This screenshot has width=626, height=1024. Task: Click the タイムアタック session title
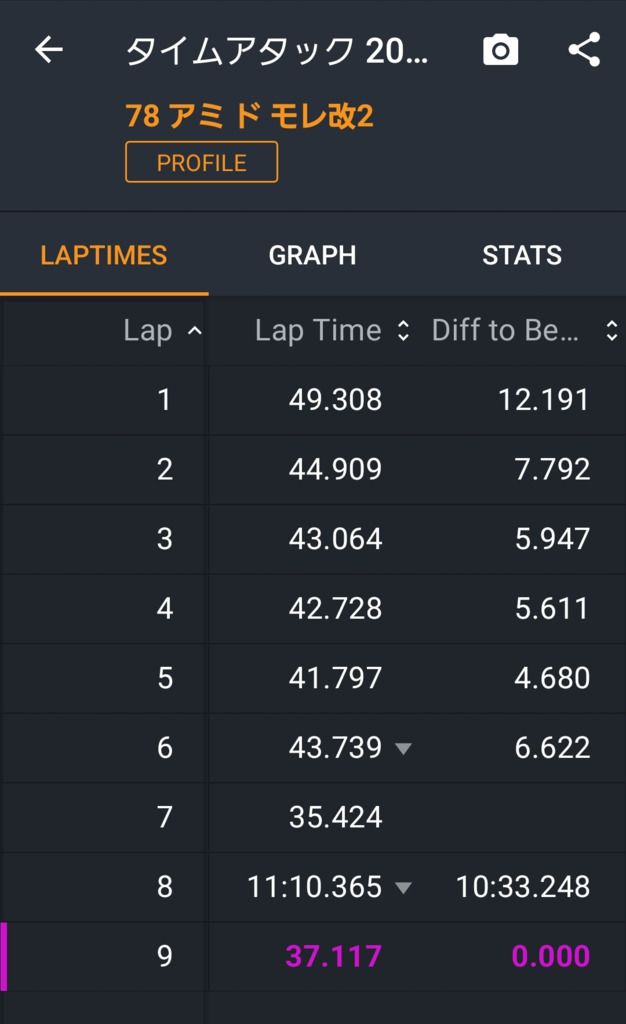277,50
